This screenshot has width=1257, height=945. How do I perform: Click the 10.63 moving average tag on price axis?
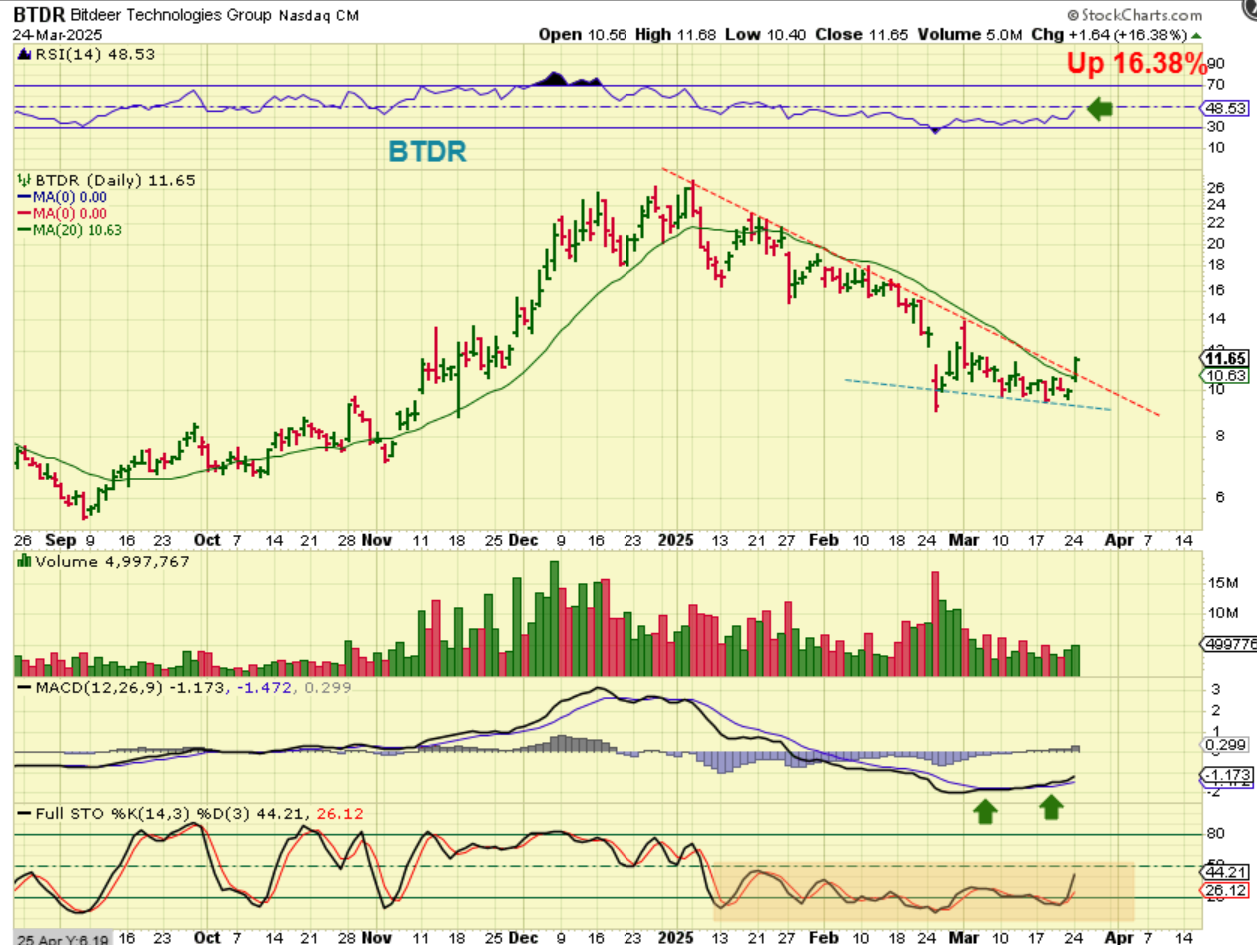tap(1225, 376)
